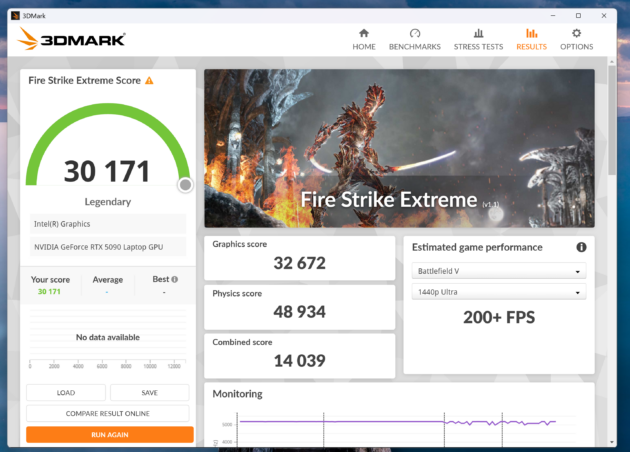
Task: Open the Benchmarks gauge icon
Action: (x=415, y=33)
